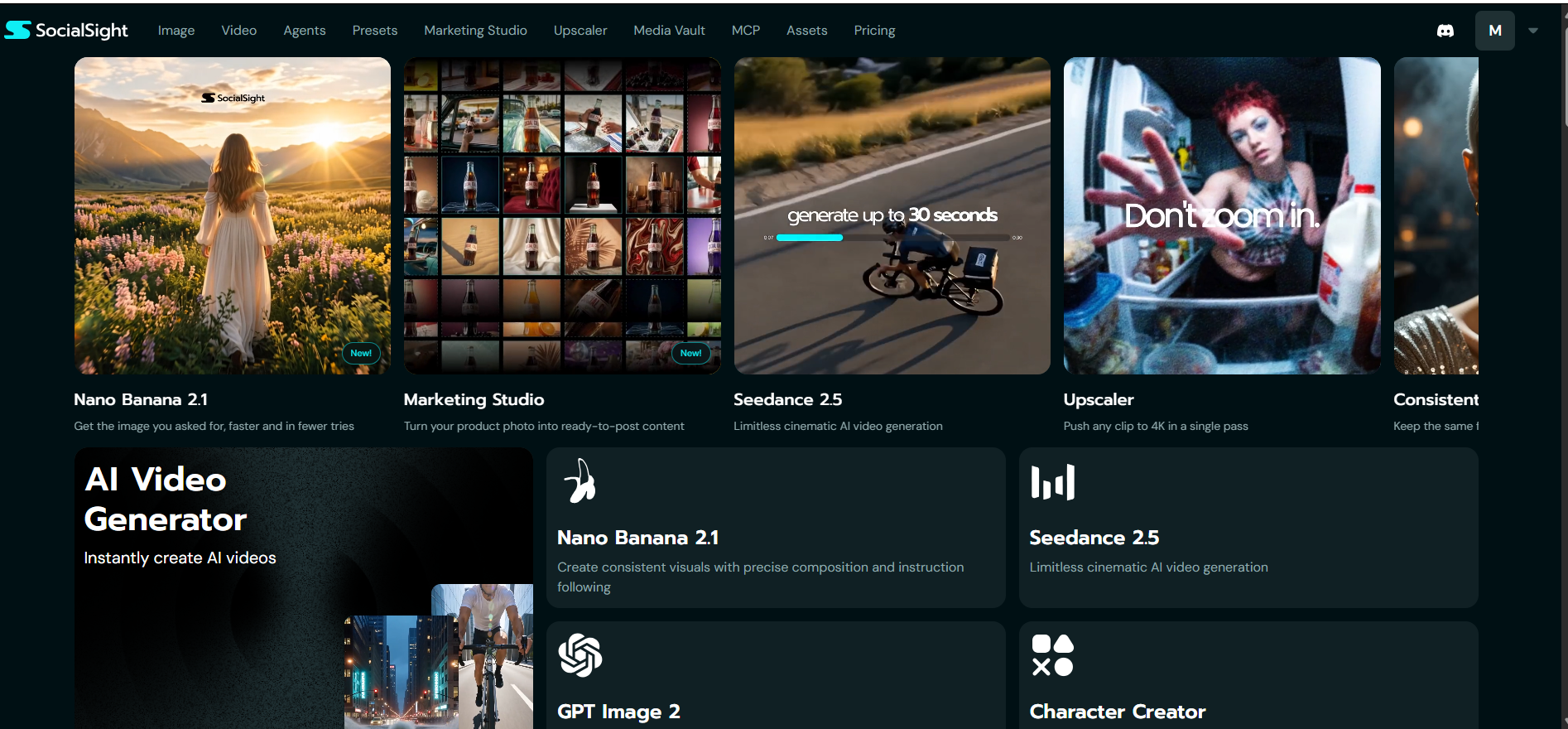Expand the account dropdown arrow
The width and height of the screenshot is (1568, 729).
[1532, 31]
